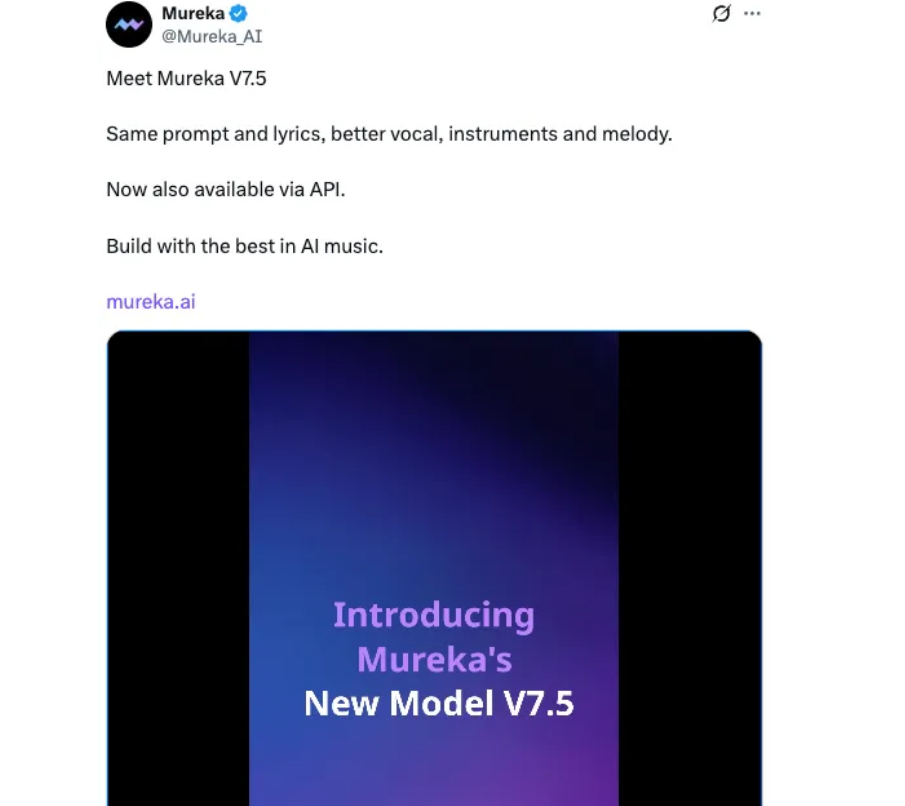
Task: Open the three-dot More options menu
Action: click(752, 14)
